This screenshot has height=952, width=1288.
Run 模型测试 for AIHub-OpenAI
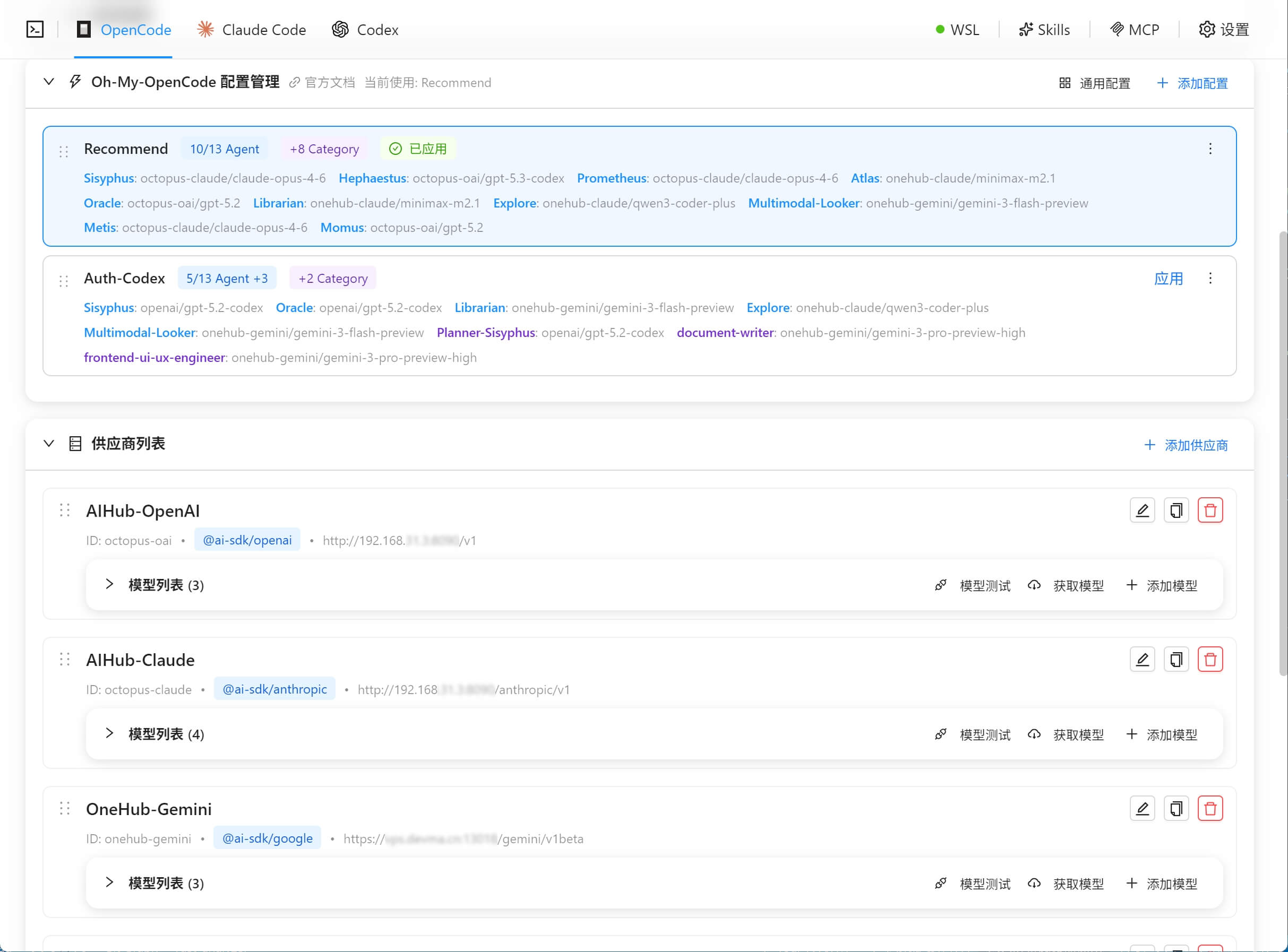coord(973,585)
